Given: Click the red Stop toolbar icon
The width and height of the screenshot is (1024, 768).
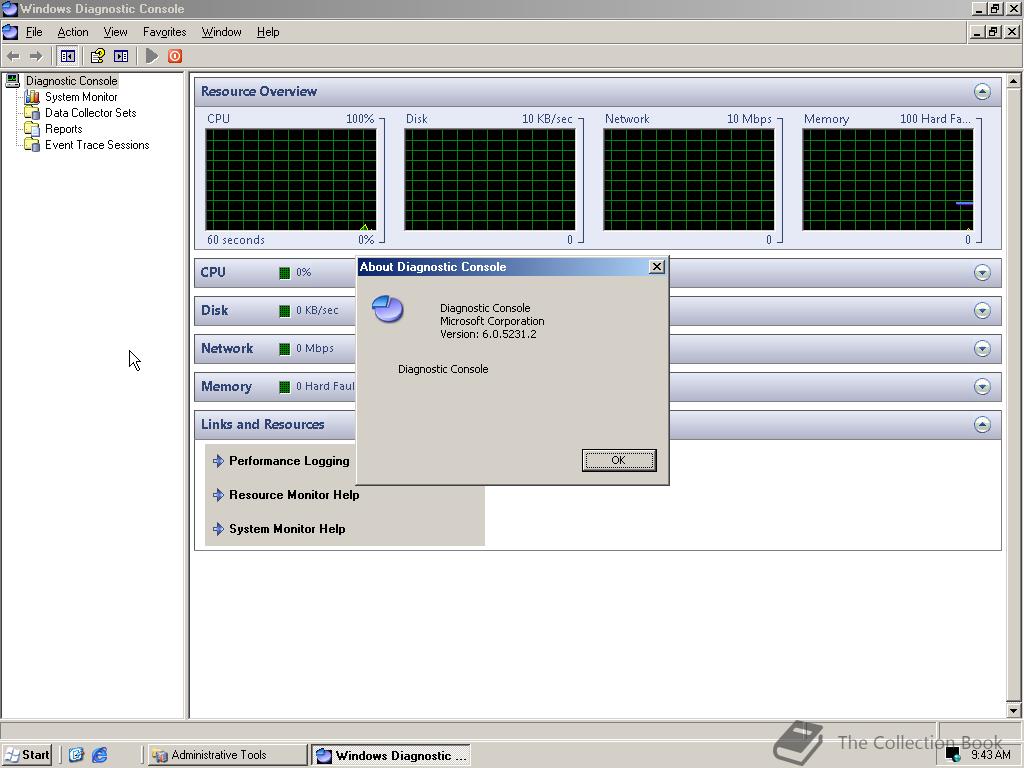Looking at the screenshot, I should click(x=174, y=56).
